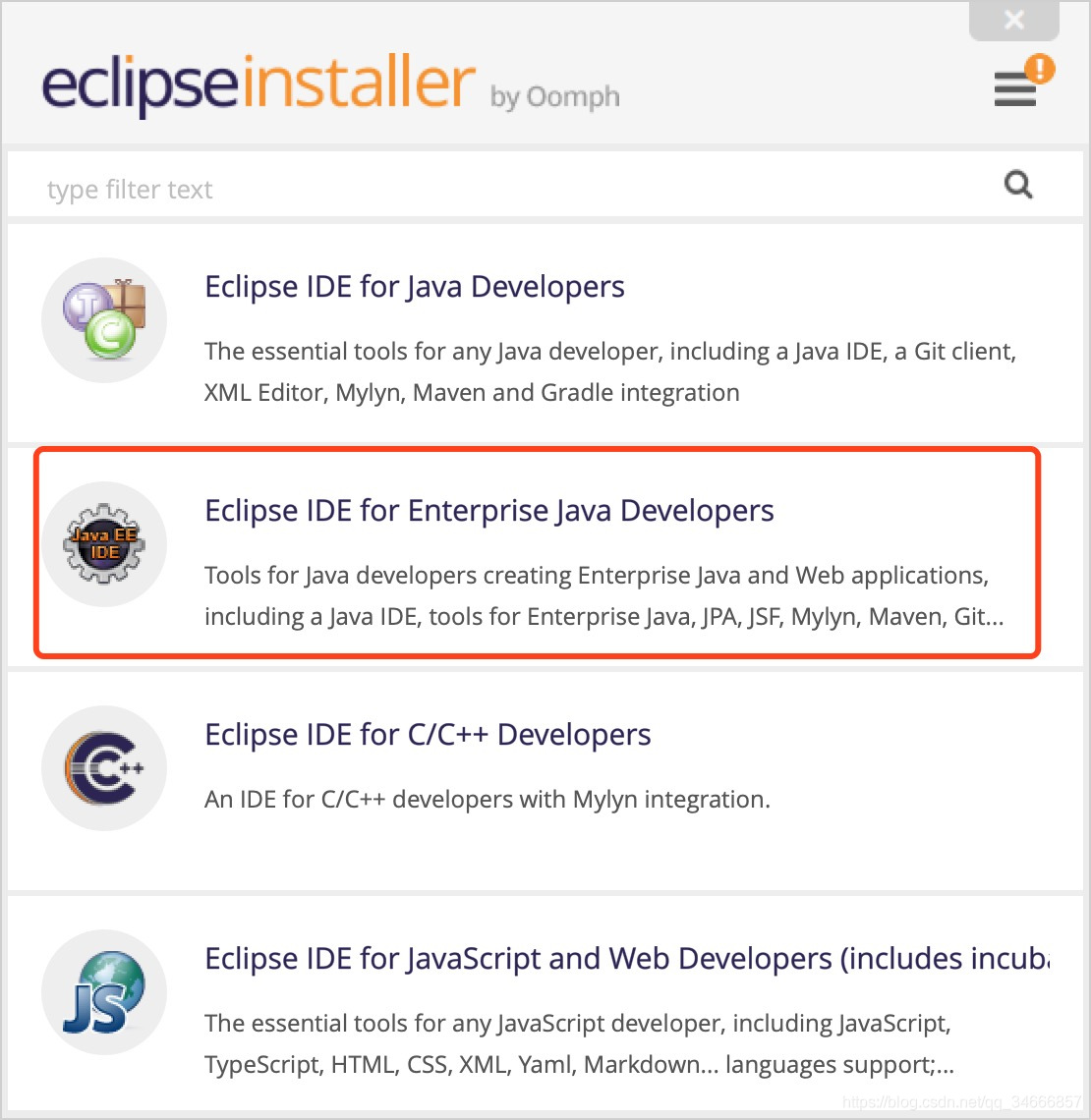The height and width of the screenshot is (1120, 1091).
Task: Click the magnifying glass search icon
Action: [1018, 185]
